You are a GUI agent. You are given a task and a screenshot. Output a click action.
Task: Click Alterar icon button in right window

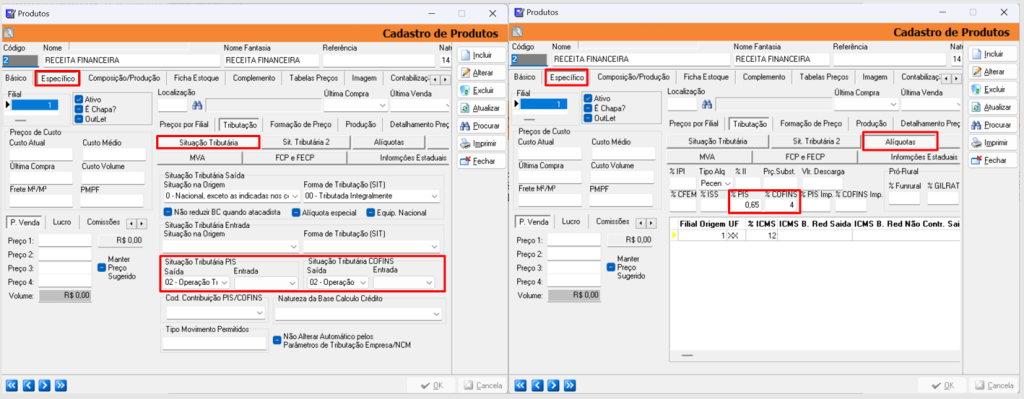[992, 72]
